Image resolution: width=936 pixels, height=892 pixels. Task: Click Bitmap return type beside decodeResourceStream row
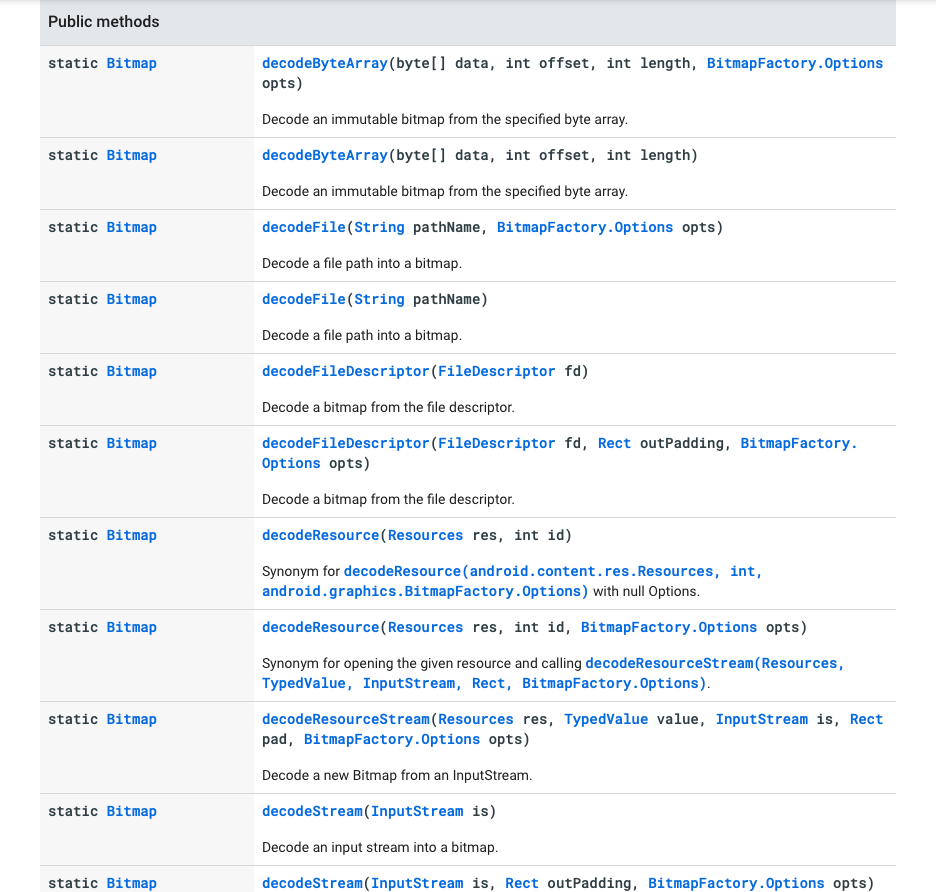click(131, 719)
